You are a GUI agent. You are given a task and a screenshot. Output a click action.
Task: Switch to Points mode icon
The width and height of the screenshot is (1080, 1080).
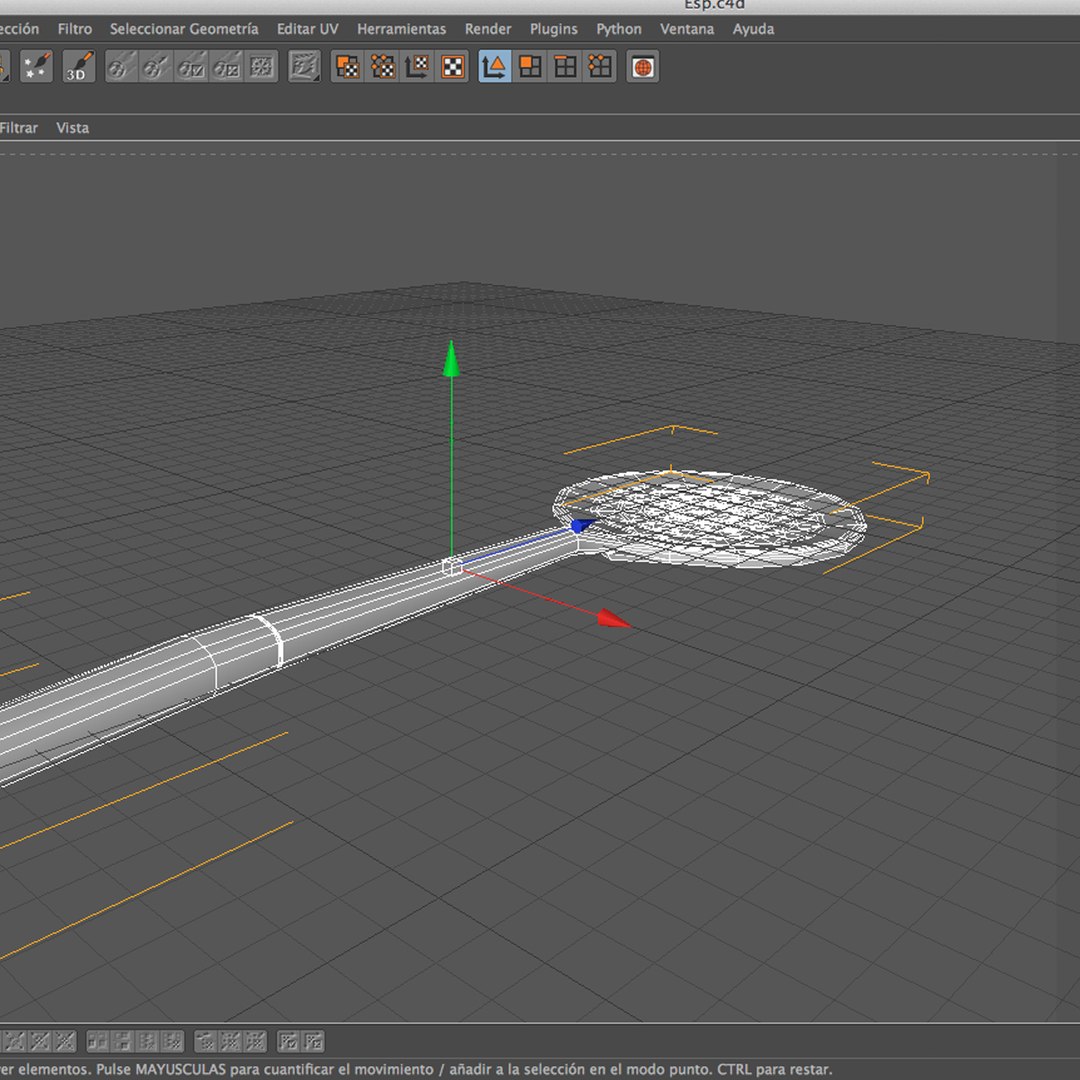(x=600, y=67)
